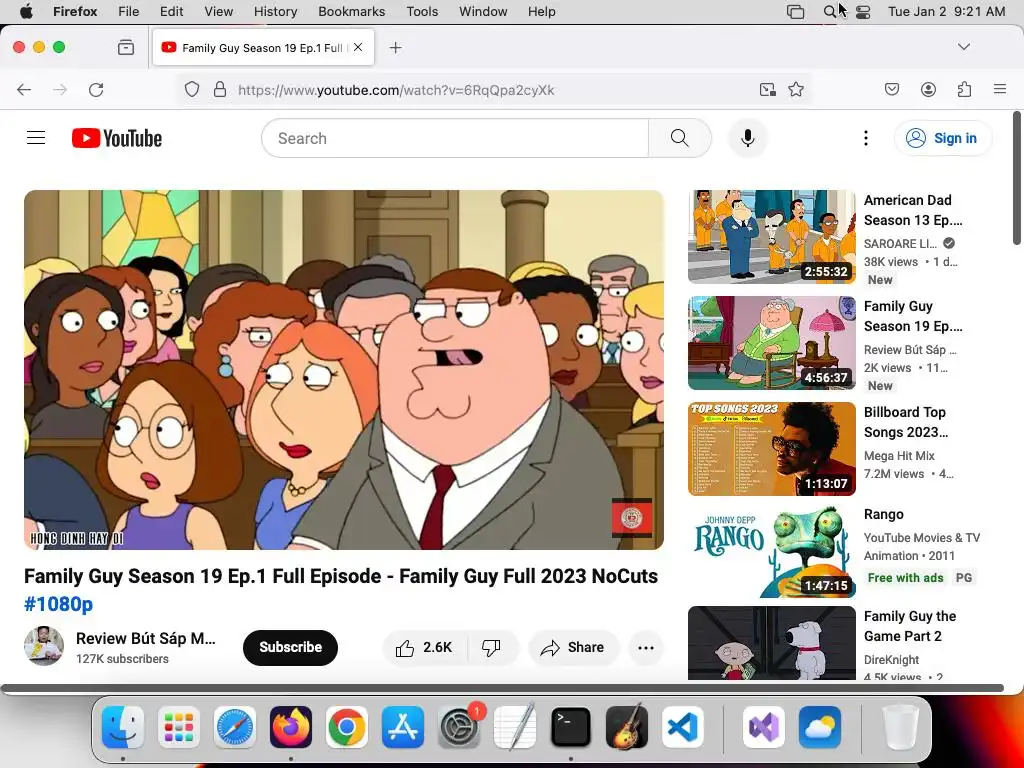Viewport: 1024px width, 768px height.
Task: Open Finder from the Dock
Action: 123,727
